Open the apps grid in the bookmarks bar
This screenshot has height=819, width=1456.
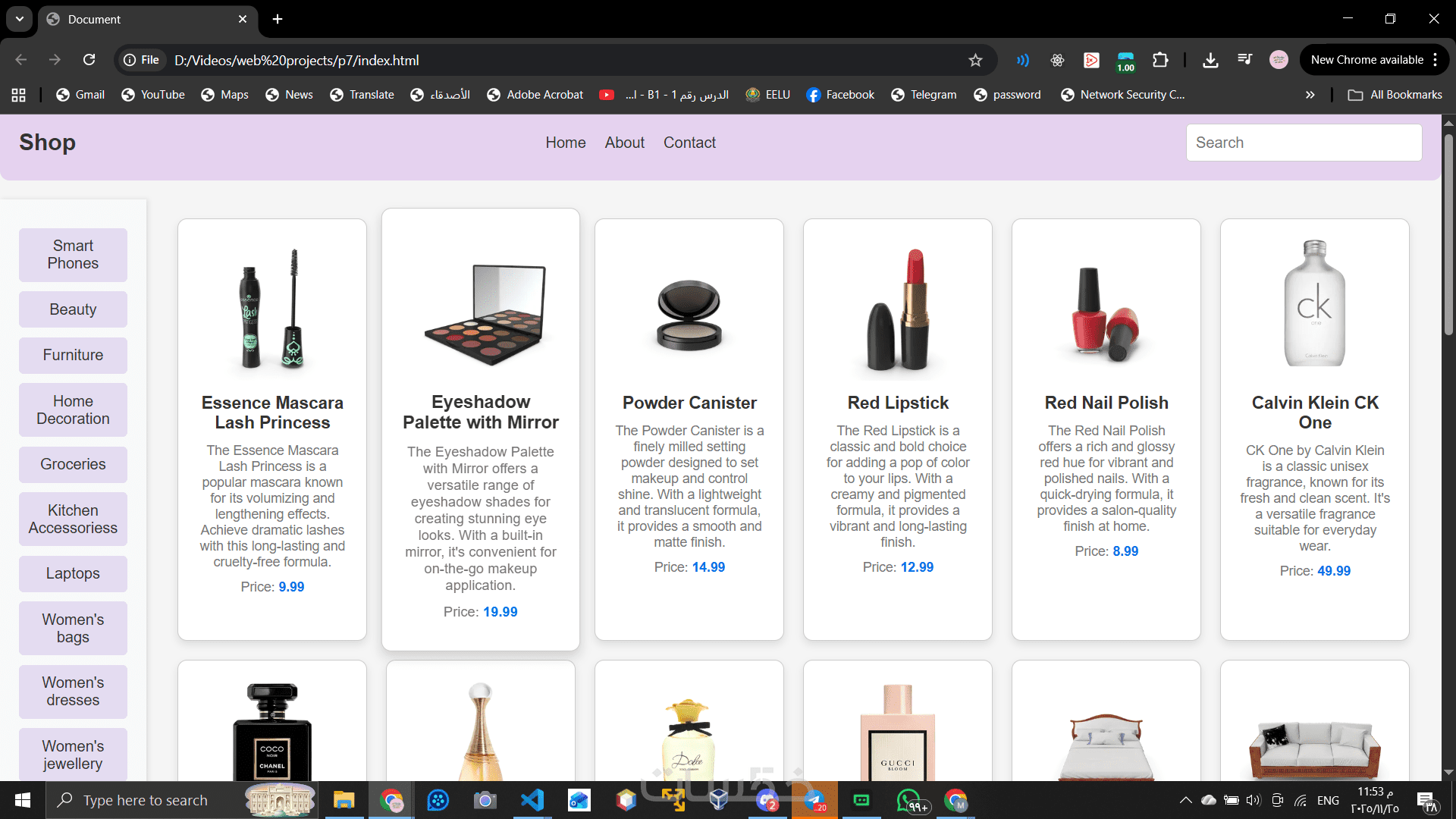19,95
